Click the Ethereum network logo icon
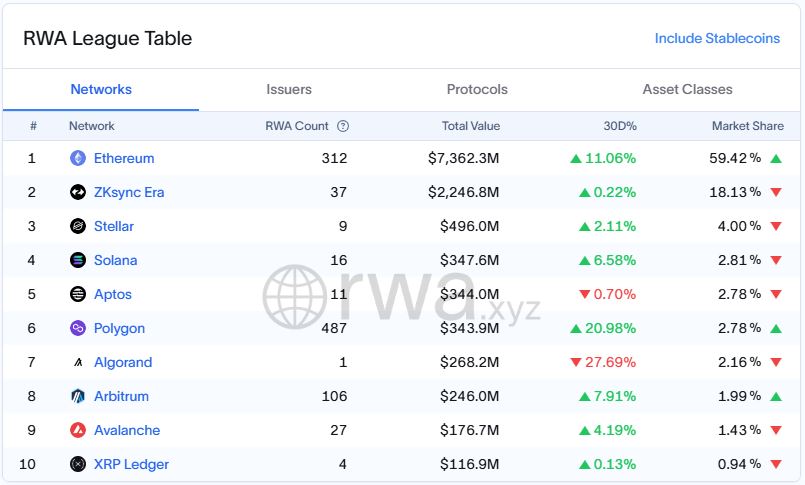This screenshot has height=485, width=805. point(78,158)
